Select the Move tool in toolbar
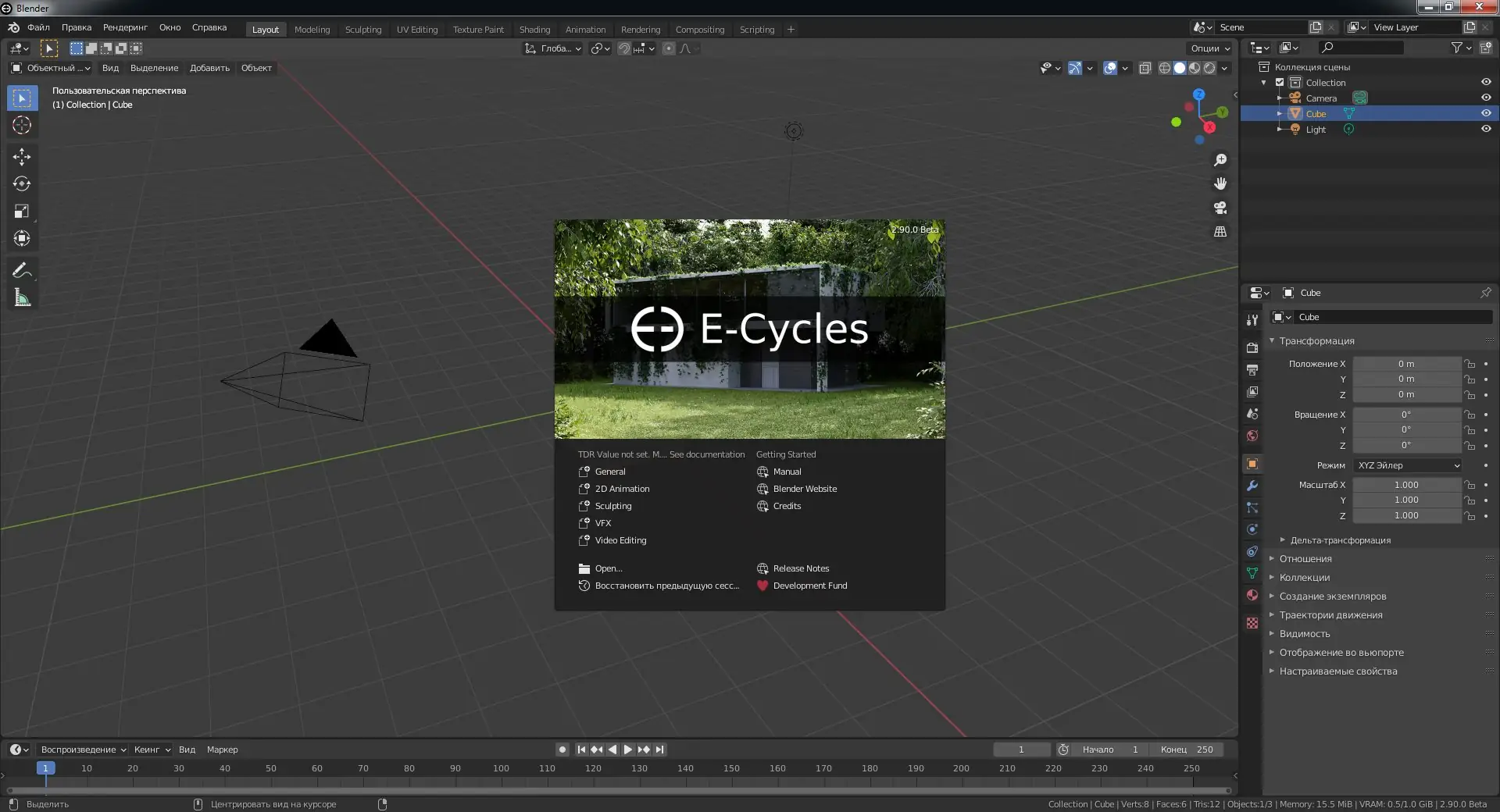This screenshot has height=812, width=1500. (x=22, y=157)
